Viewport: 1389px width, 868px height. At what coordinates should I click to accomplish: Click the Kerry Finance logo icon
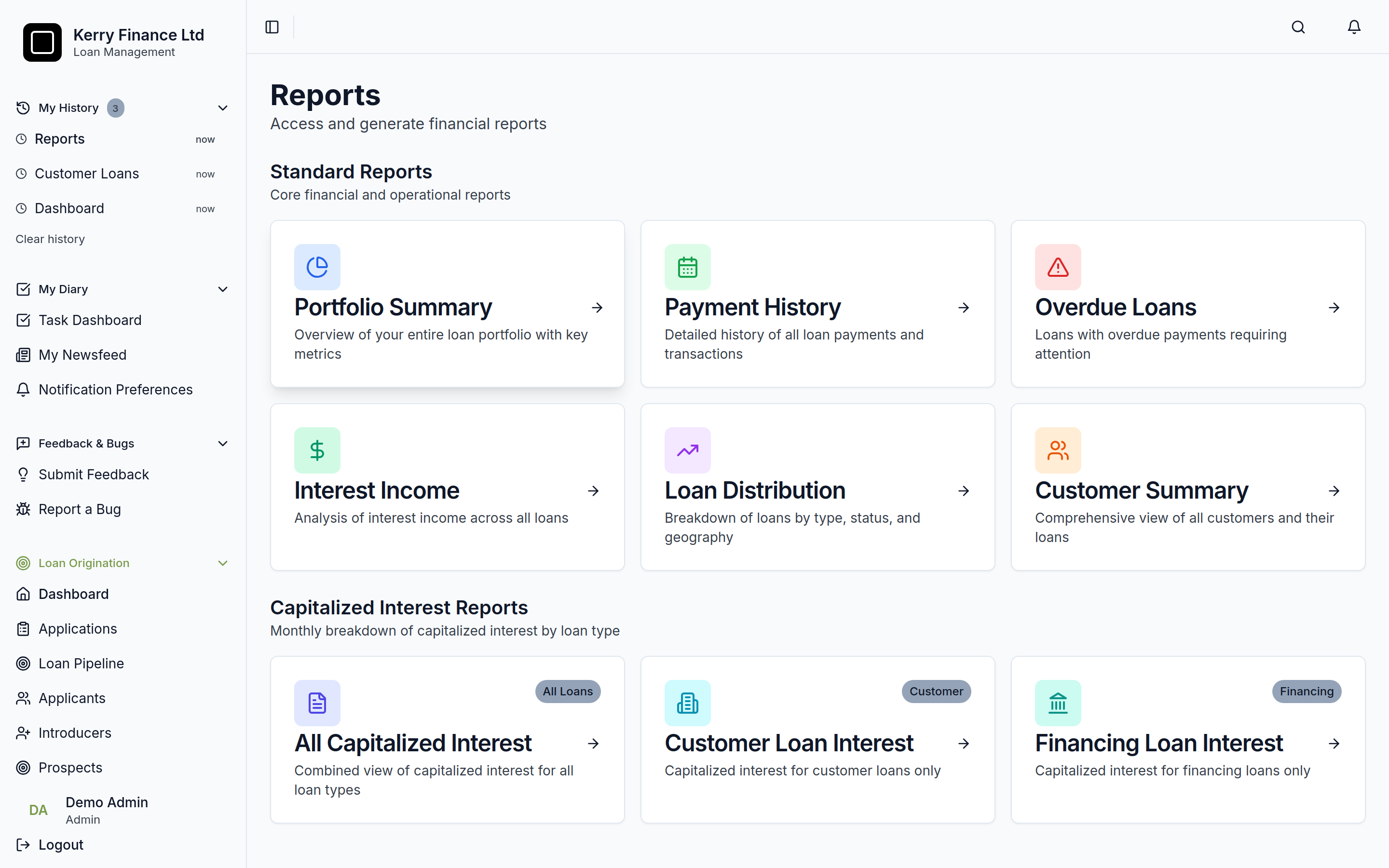click(x=42, y=42)
